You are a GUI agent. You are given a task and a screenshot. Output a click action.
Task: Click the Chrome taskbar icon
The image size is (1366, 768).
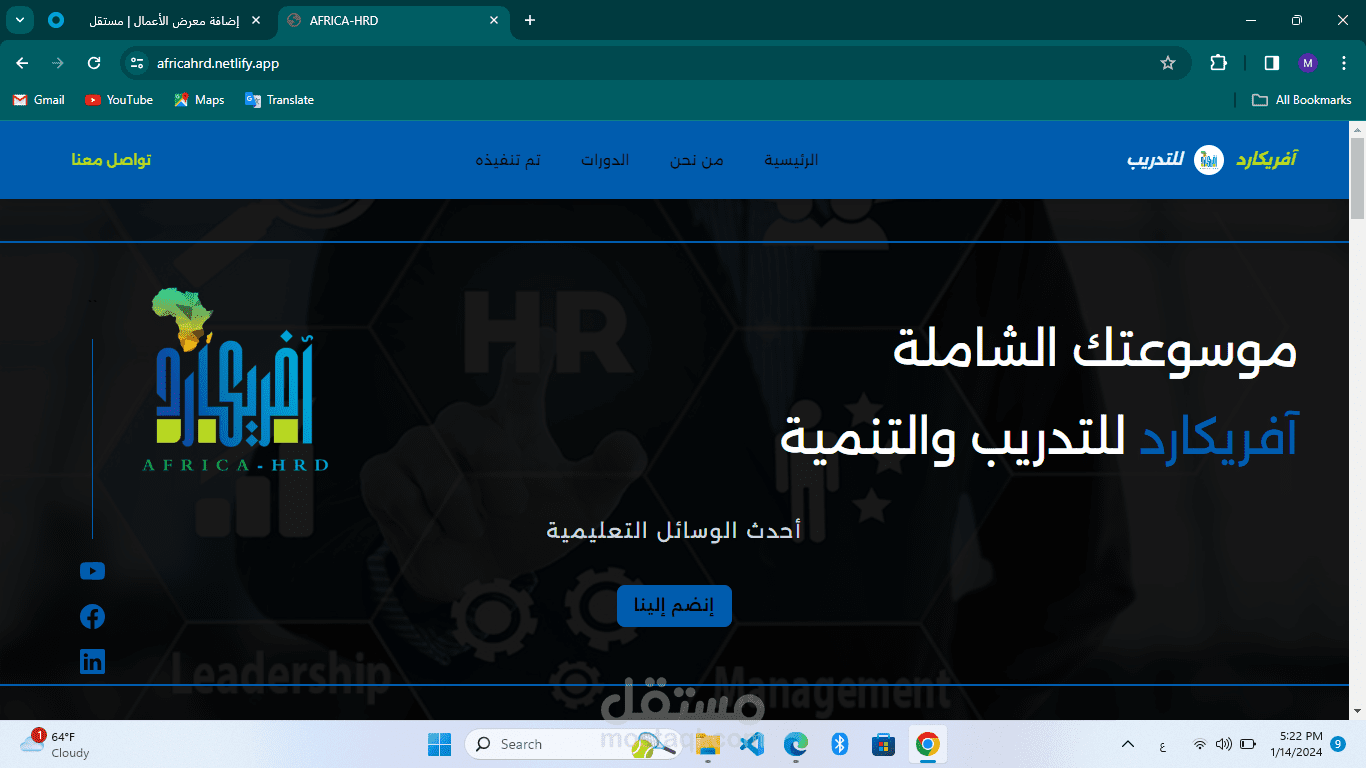click(x=928, y=744)
